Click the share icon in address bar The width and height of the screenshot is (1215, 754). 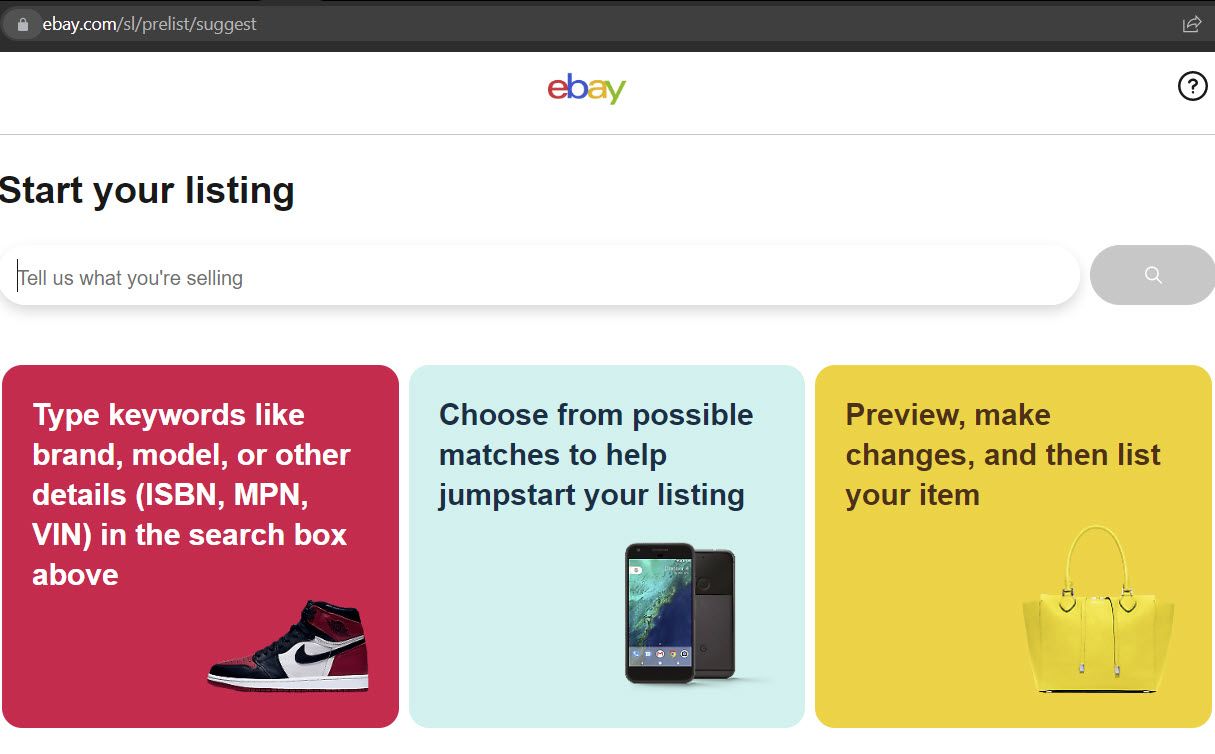pyautogui.click(x=1191, y=24)
